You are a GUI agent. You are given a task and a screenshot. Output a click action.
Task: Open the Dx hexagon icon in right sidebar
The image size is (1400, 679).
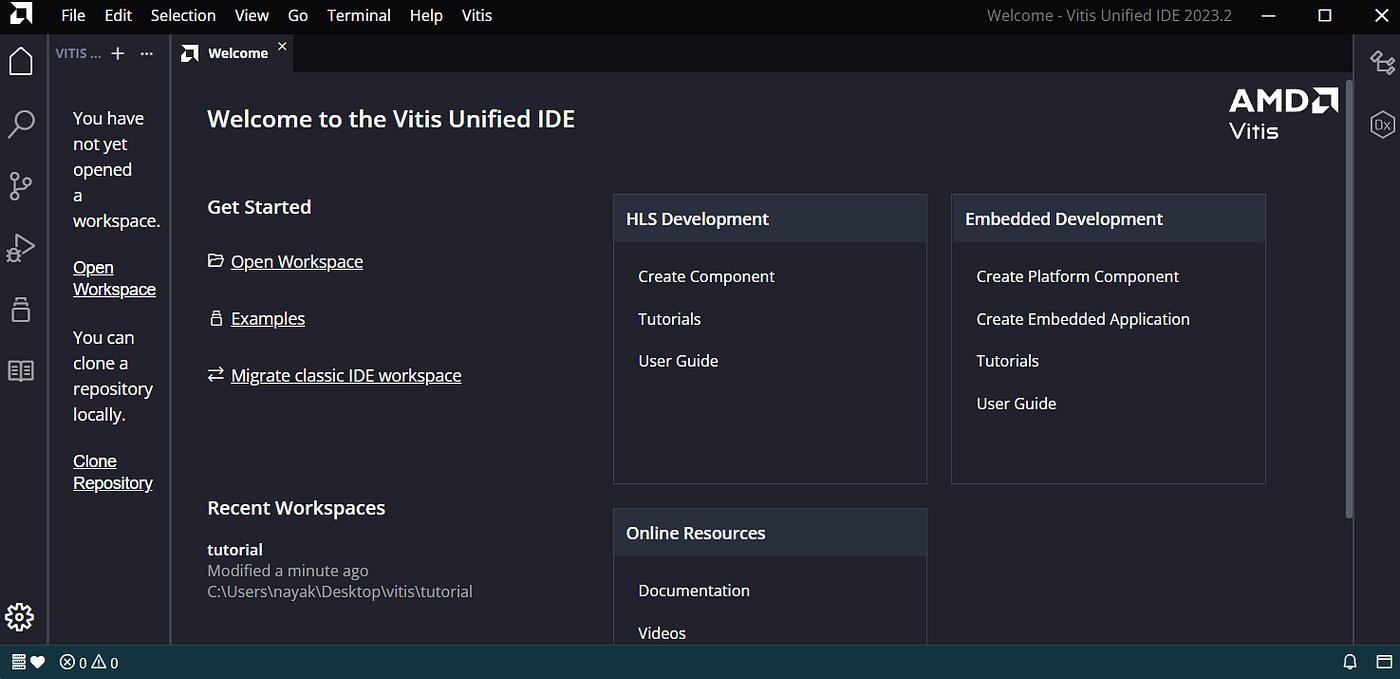click(1383, 125)
